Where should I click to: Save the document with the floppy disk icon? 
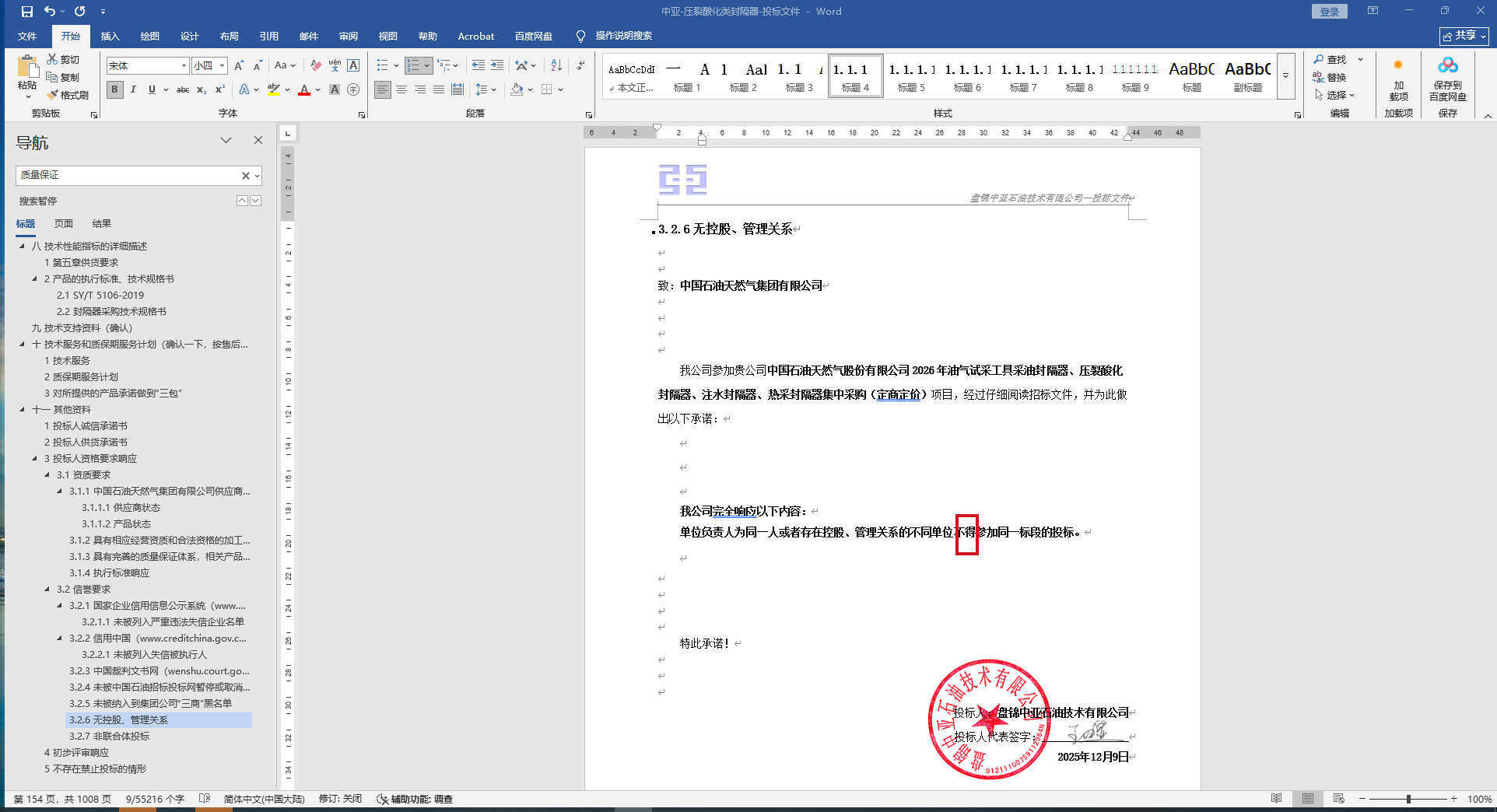27,12
